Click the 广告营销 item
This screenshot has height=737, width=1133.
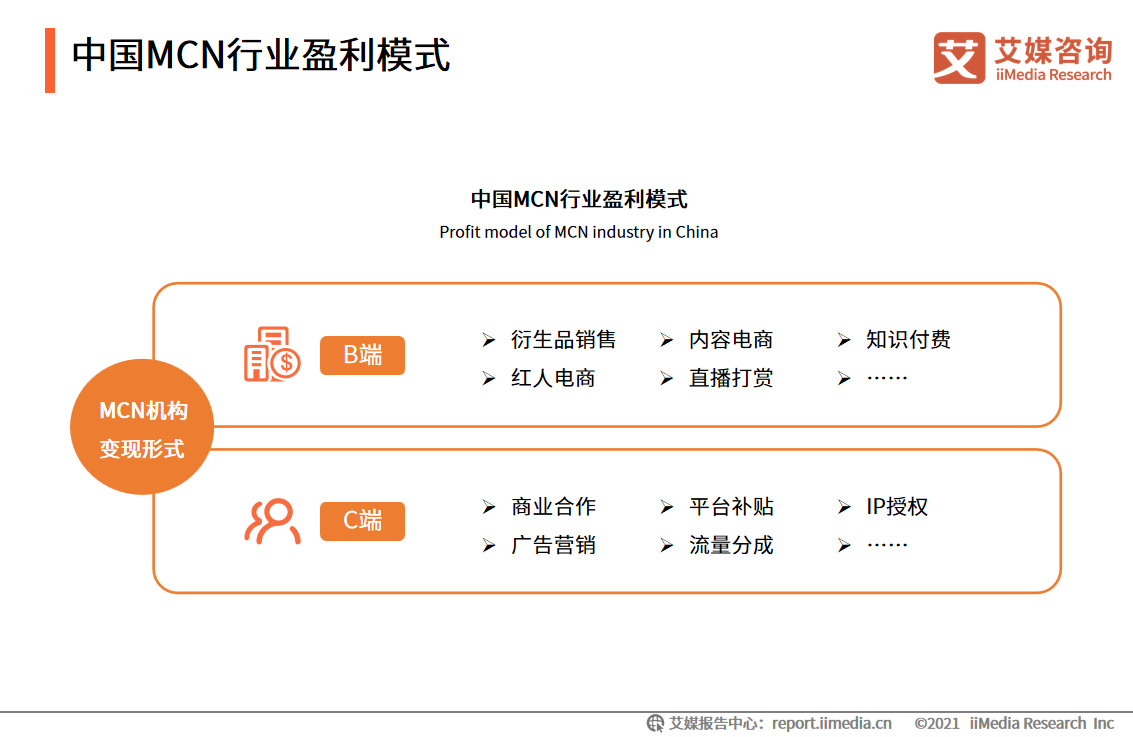553,545
